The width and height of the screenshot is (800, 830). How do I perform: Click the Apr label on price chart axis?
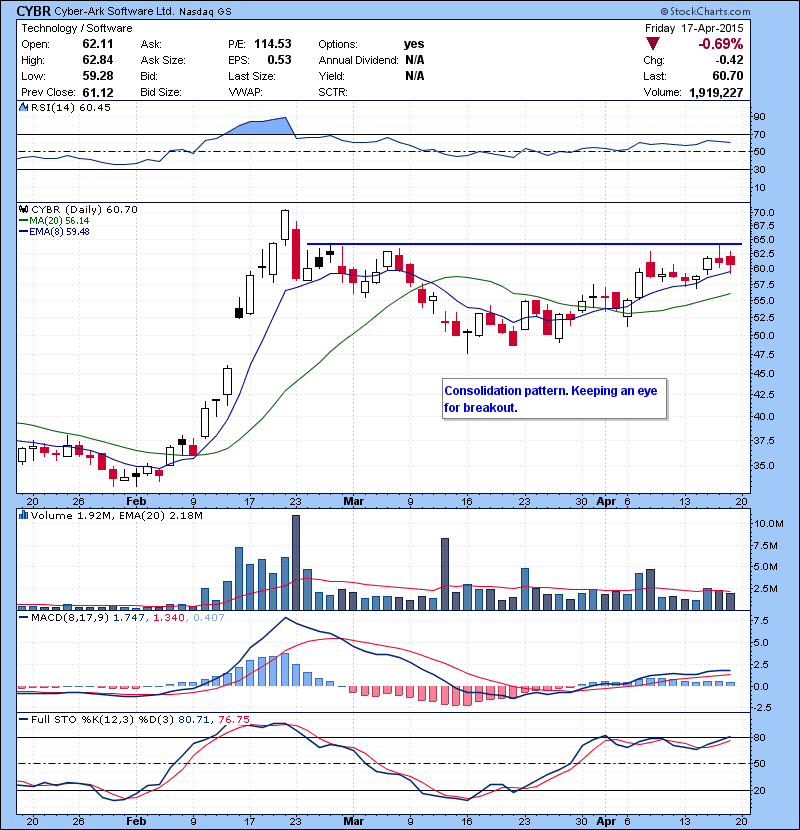coord(606,501)
